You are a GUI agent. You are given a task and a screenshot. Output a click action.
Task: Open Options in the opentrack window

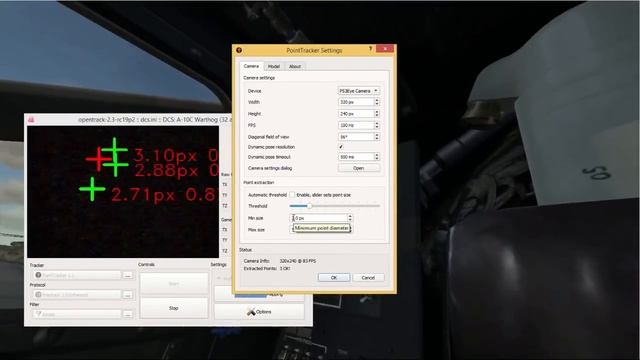pos(259,312)
